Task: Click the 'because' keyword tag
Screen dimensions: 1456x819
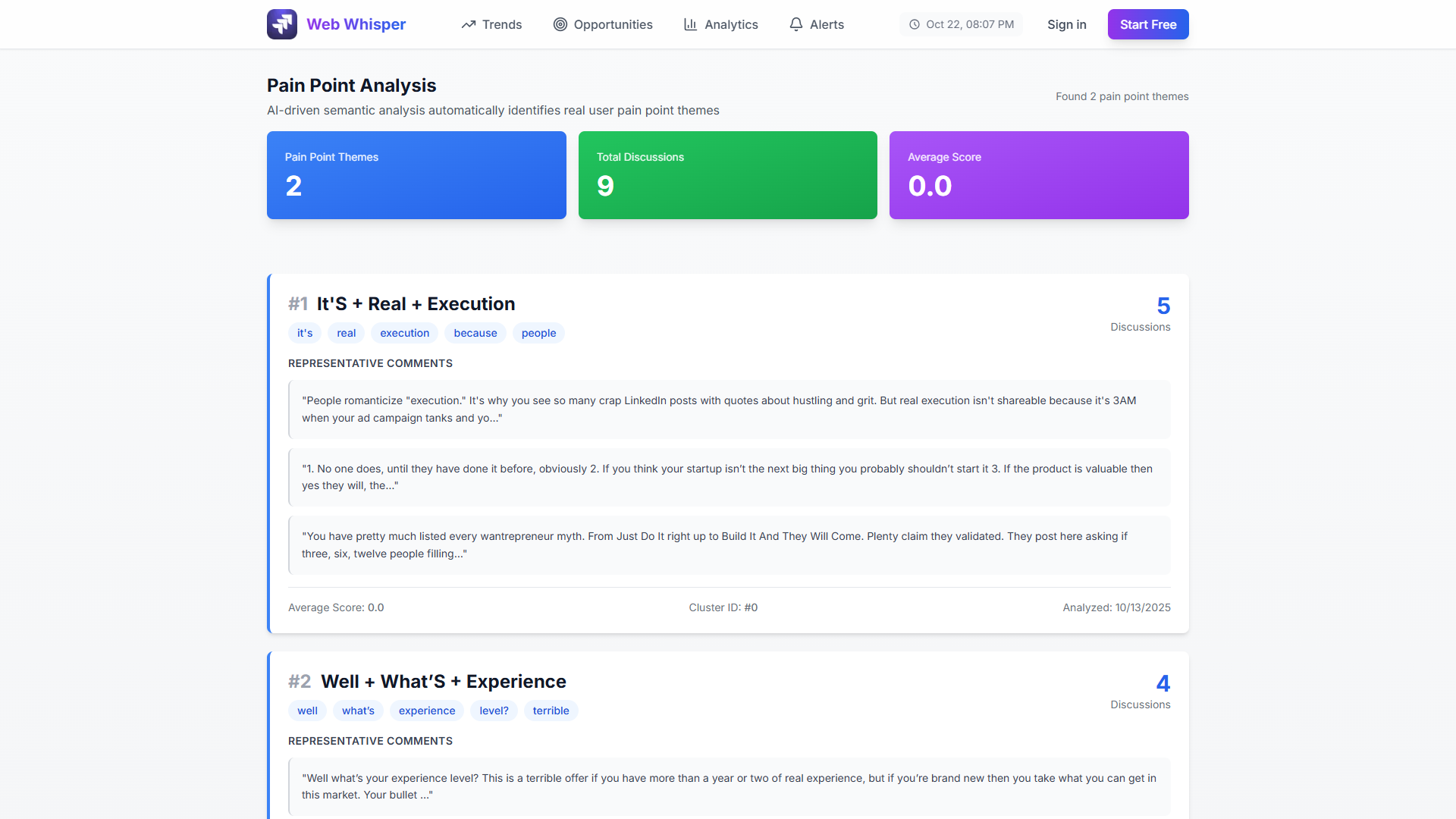Action: tap(475, 333)
